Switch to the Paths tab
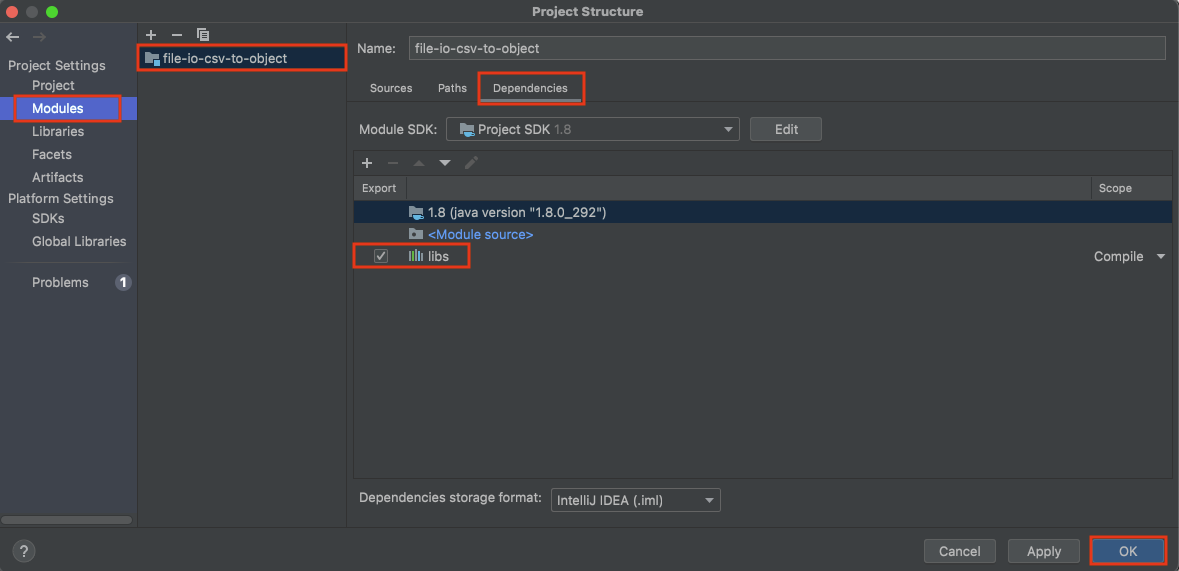This screenshot has height=571, width=1179. tap(453, 88)
